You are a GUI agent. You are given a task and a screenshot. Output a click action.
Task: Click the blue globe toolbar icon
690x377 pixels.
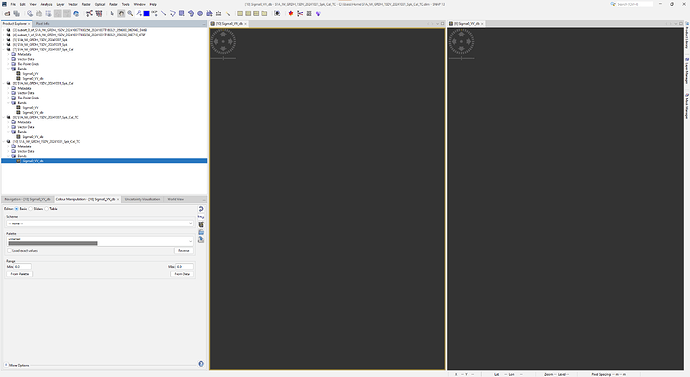click(x=76, y=14)
